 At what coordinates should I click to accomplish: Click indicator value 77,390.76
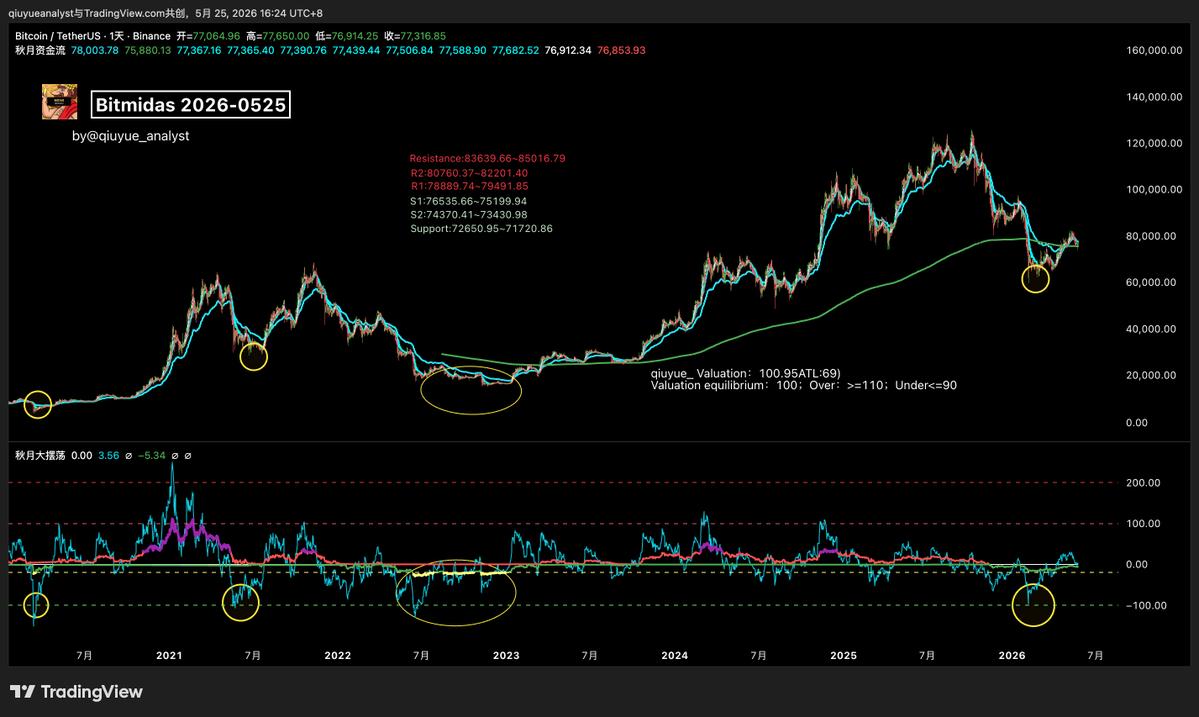click(x=303, y=50)
